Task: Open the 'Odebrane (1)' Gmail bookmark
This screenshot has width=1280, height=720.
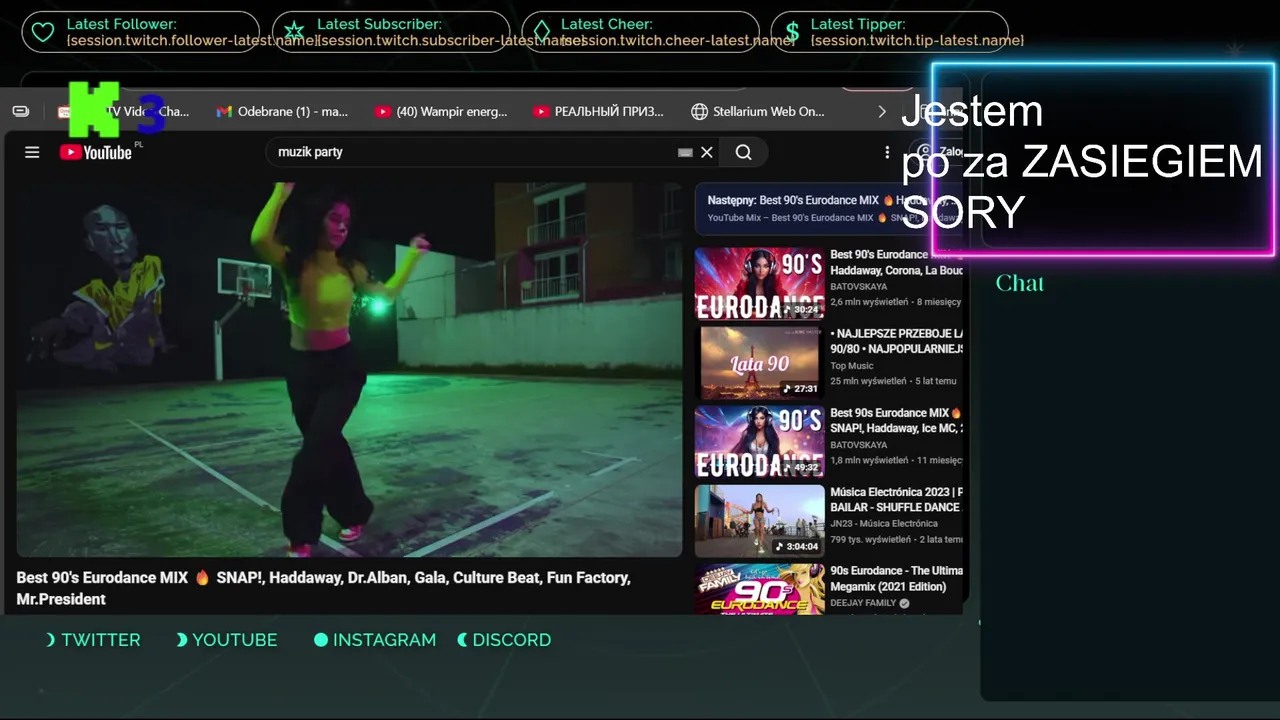Action: (x=282, y=112)
